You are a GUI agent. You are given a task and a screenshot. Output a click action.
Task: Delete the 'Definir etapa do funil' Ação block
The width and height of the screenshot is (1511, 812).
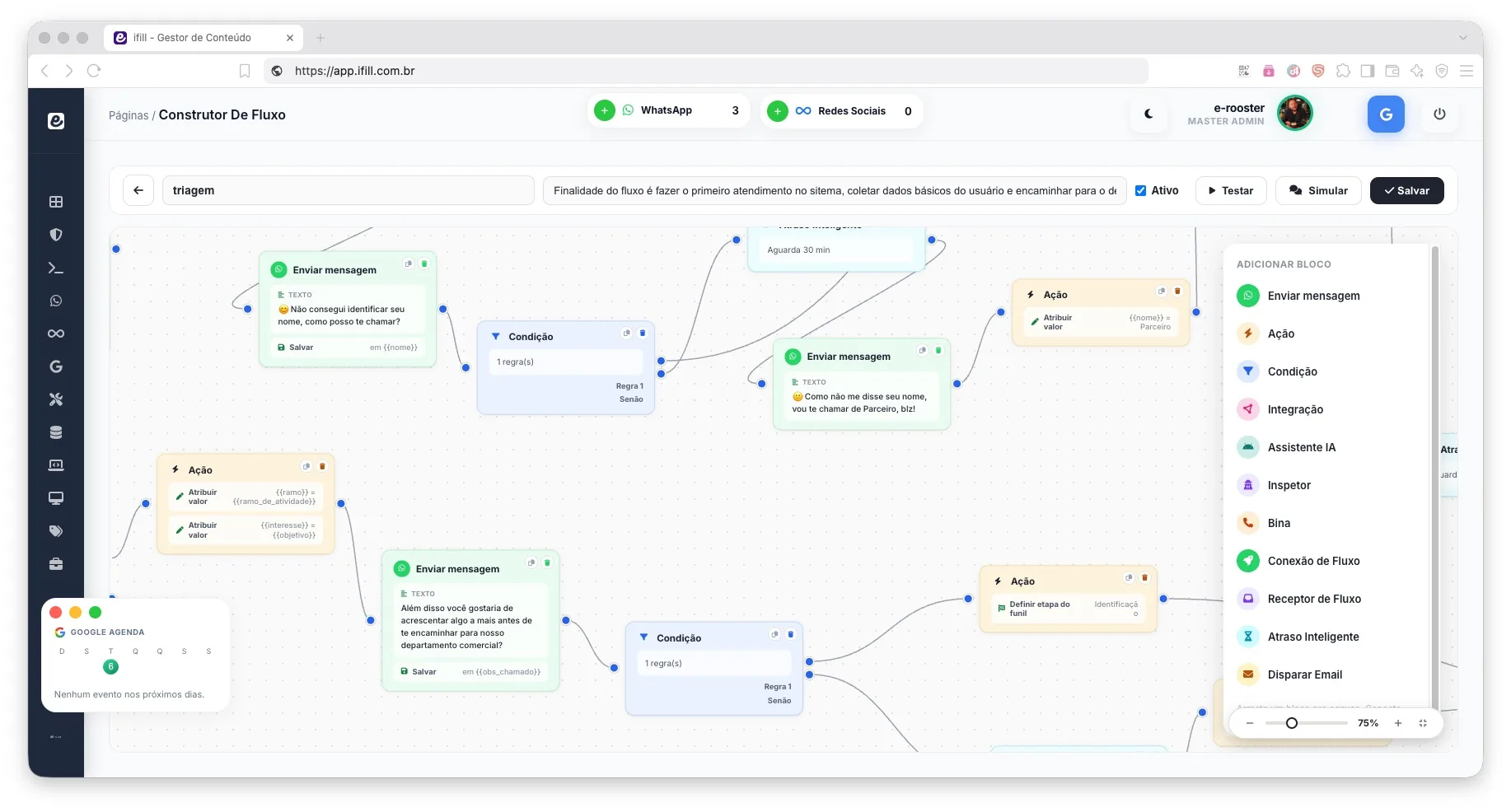pyautogui.click(x=1144, y=577)
